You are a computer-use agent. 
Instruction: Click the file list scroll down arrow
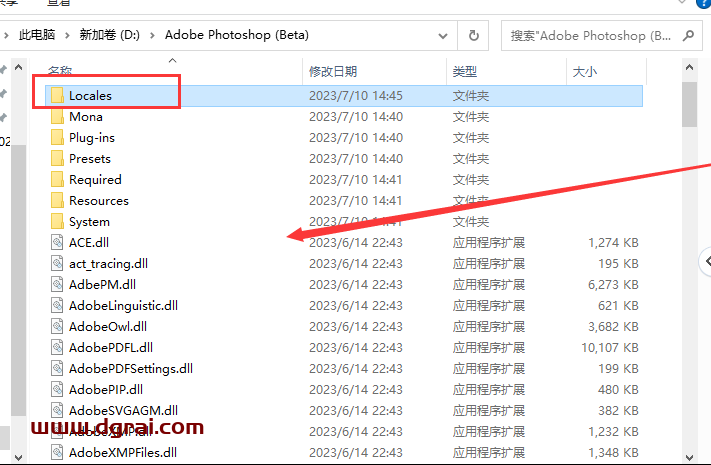click(689, 457)
